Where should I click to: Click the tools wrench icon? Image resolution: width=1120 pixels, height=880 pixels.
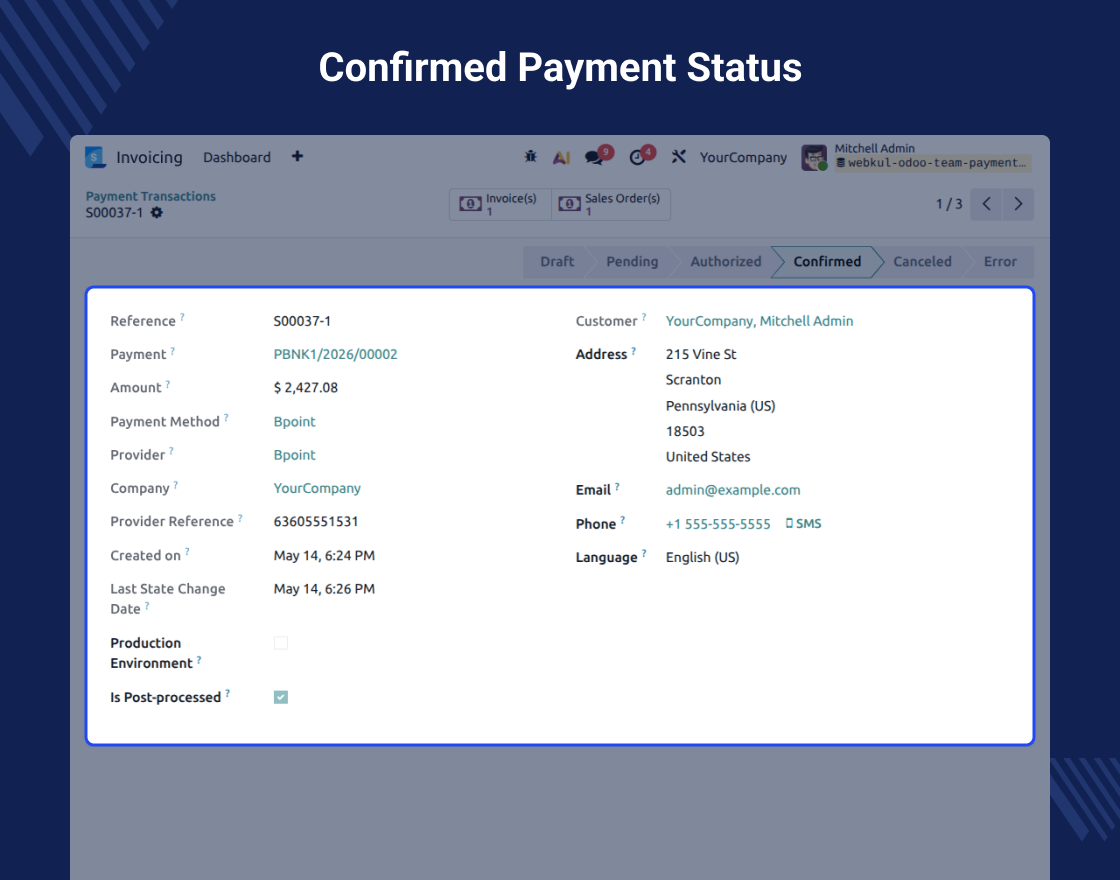[678, 156]
